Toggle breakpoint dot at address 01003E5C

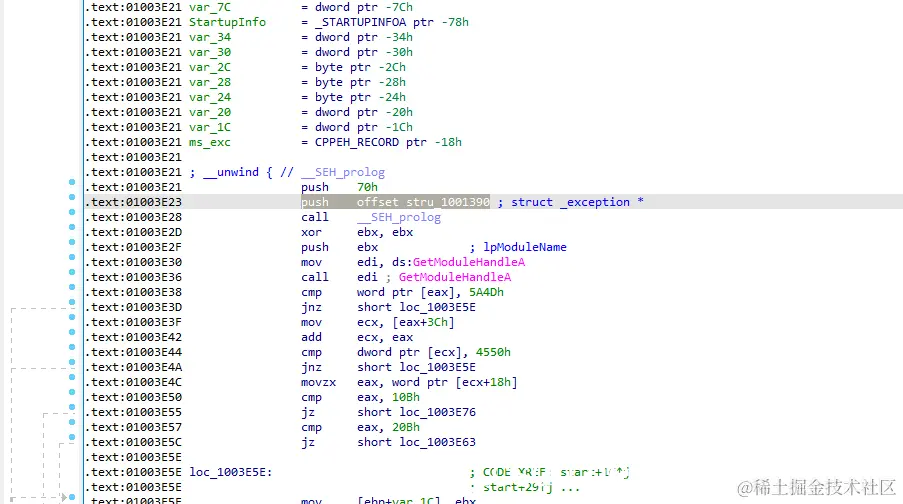tap(72, 437)
